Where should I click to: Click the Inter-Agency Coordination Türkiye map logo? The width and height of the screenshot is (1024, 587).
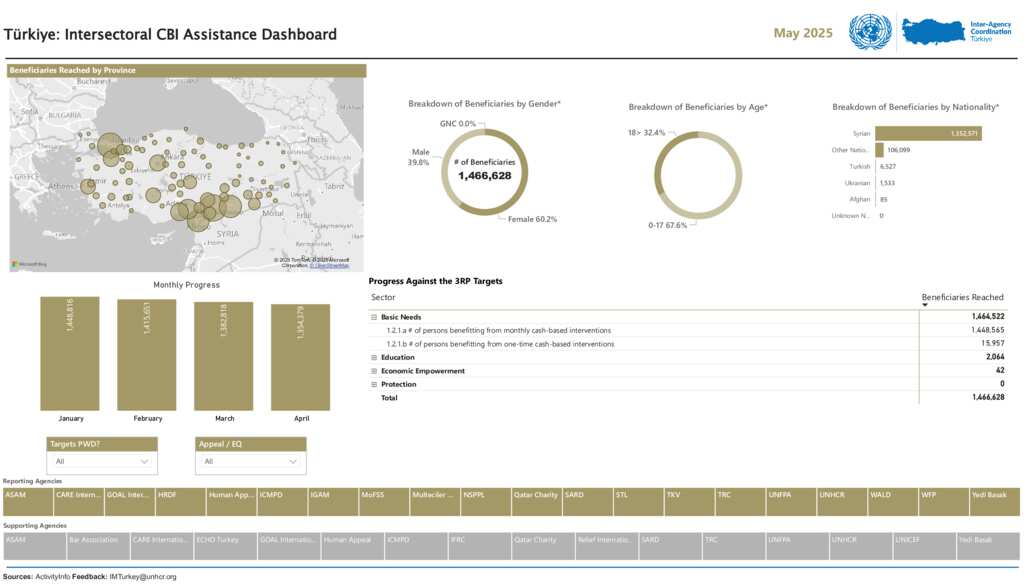click(932, 32)
